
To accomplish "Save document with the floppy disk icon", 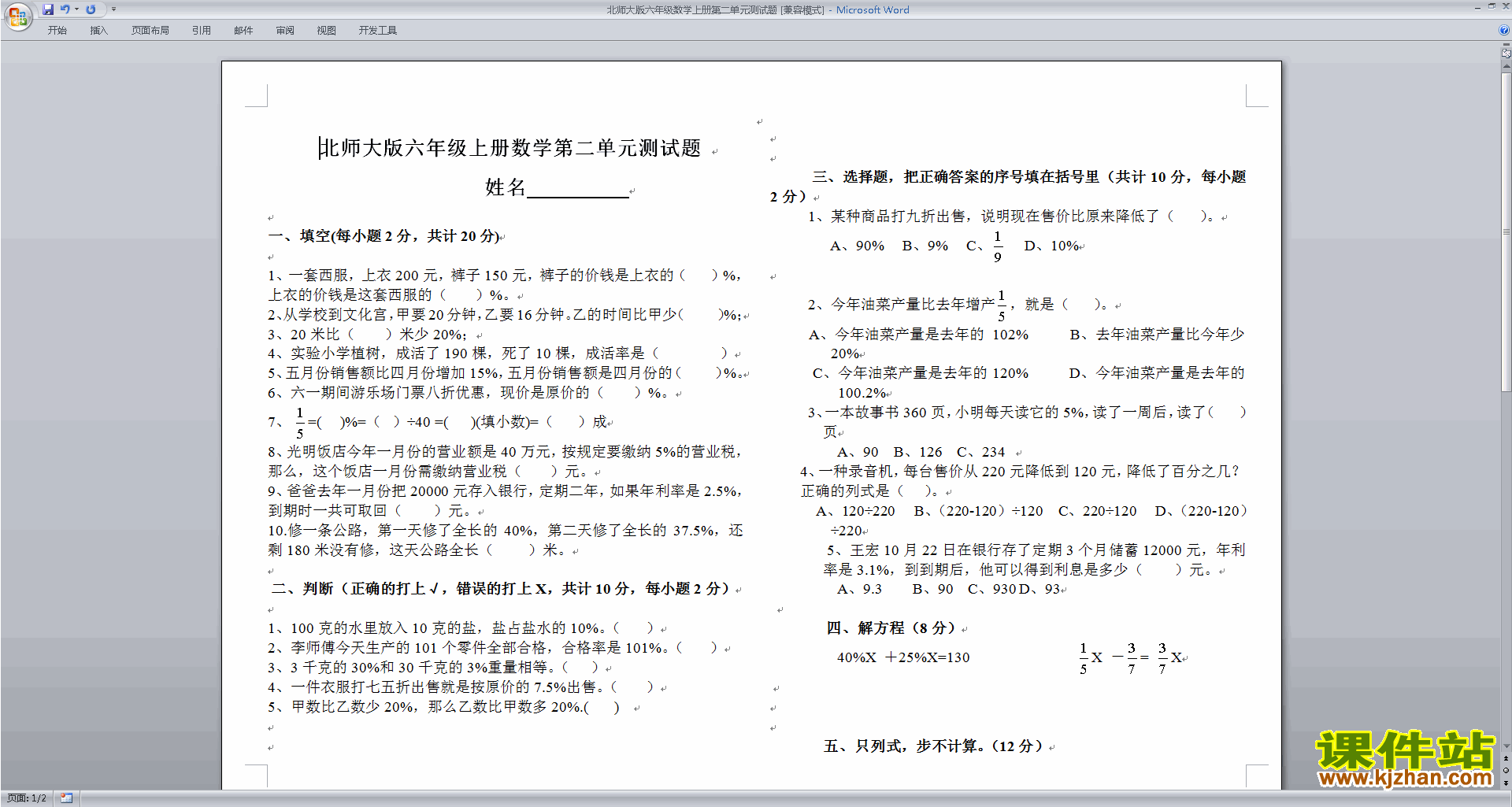I will click(48, 9).
